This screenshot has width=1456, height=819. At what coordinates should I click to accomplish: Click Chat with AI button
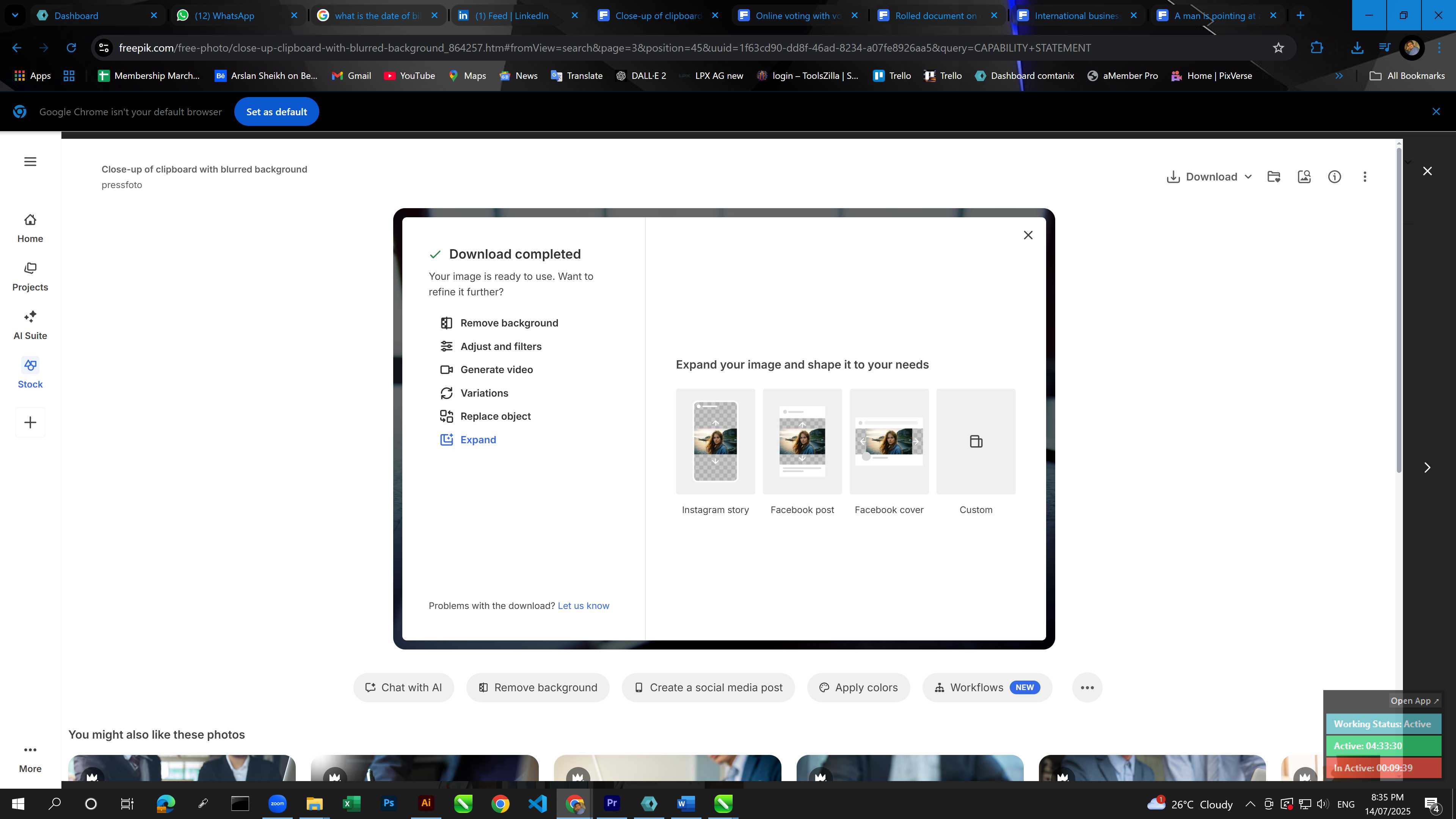pyautogui.click(x=403, y=688)
